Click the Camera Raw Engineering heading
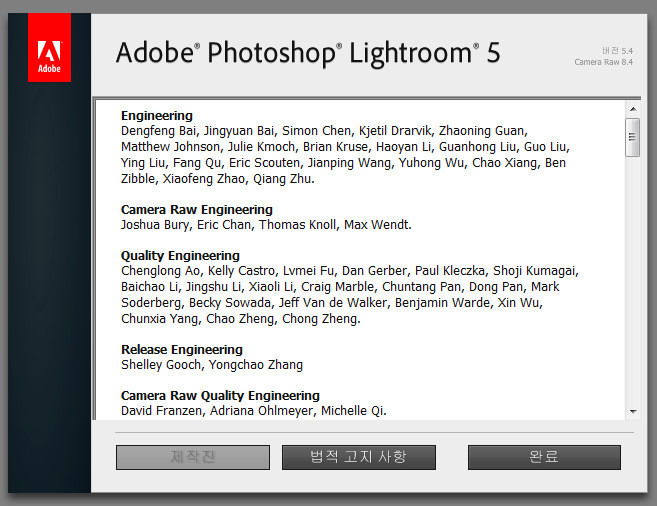 pos(197,209)
